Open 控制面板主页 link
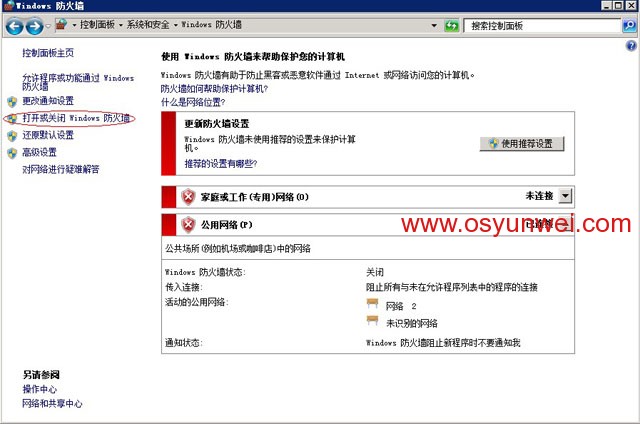 pos(48,53)
